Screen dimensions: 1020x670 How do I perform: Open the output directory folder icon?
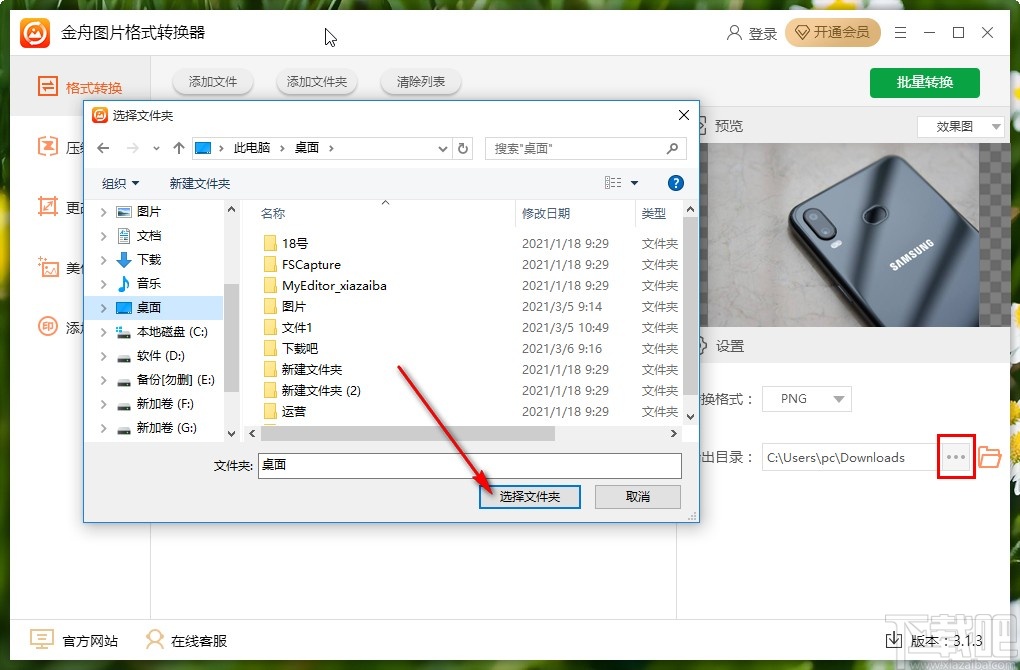989,457
